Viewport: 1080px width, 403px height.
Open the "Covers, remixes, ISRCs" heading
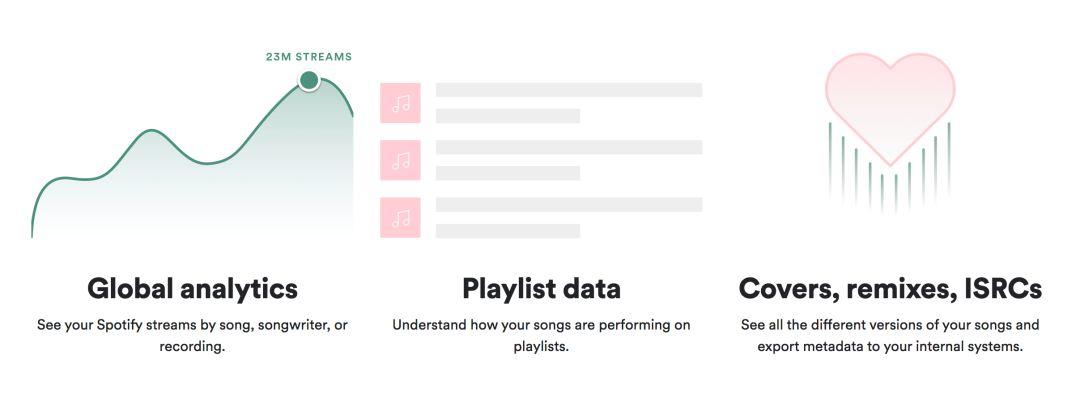[890, 289]
